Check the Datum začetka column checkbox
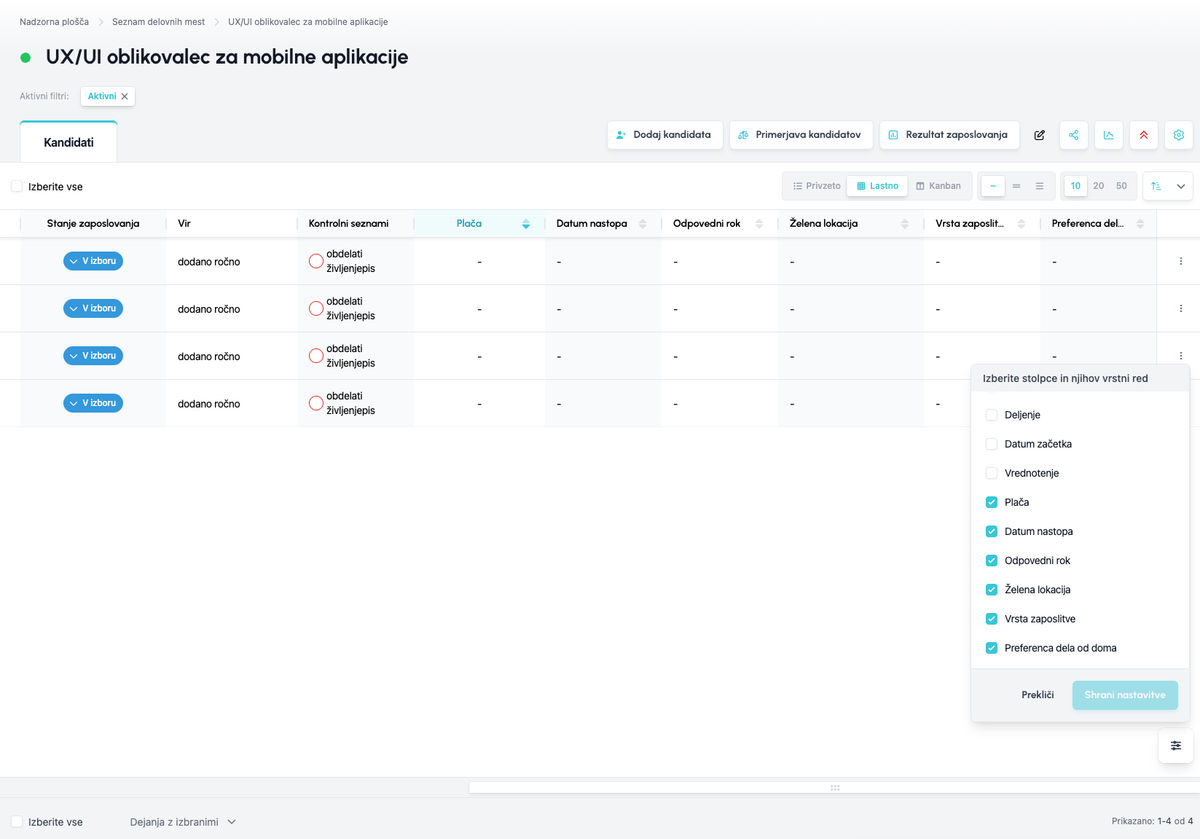Viewport: 1200px width, 839px height. tap(992, 444)
